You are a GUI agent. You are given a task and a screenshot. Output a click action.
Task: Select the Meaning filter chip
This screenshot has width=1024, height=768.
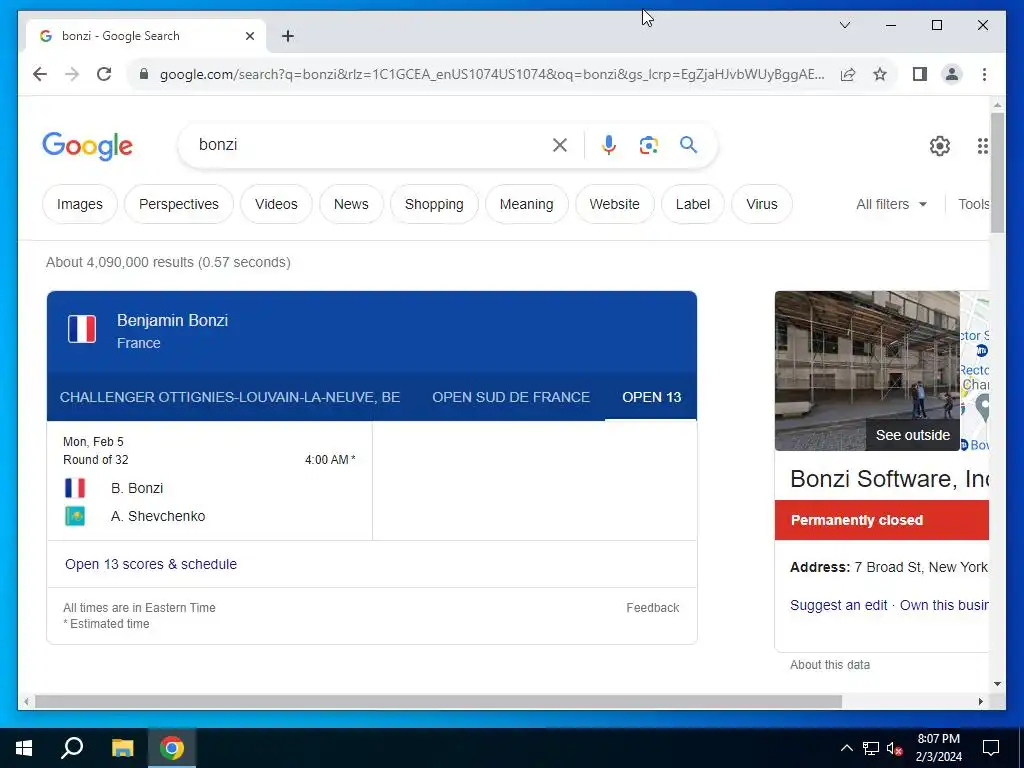point(526,204)
